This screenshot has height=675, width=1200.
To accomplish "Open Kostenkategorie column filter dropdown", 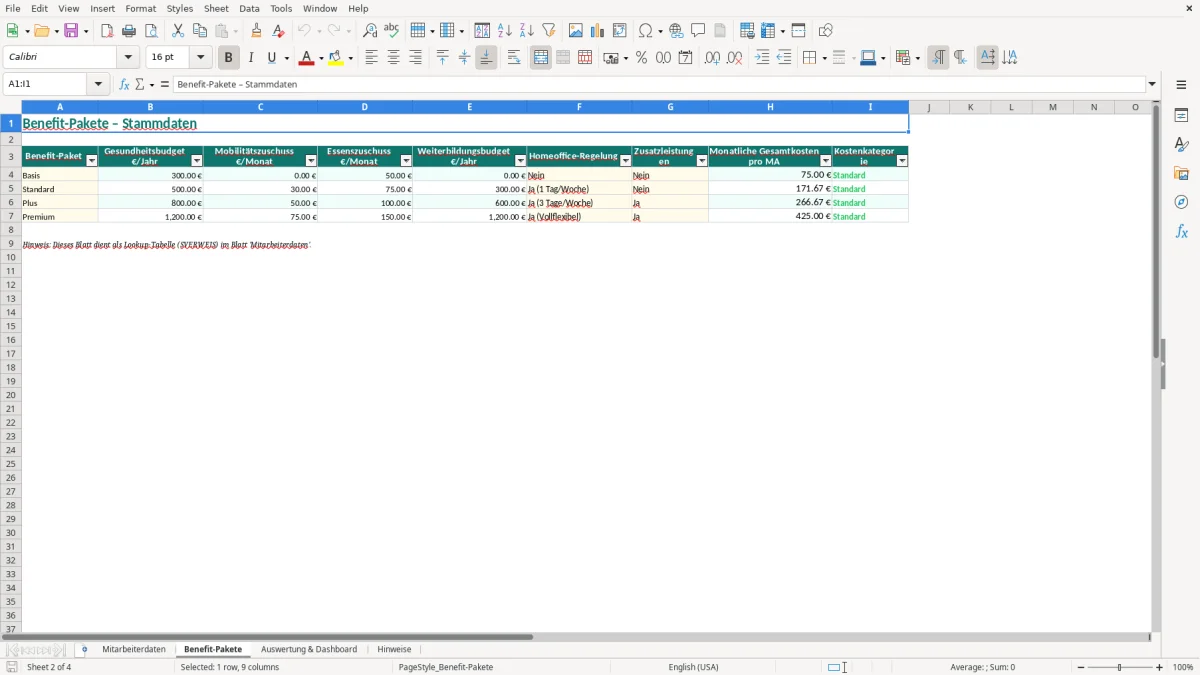I will tap(902, 161).
